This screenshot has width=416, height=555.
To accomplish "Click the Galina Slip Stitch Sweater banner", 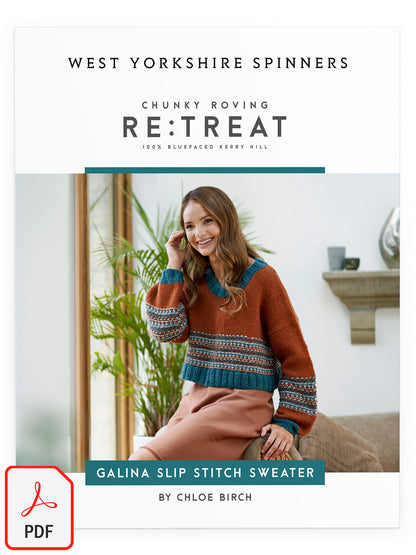I will pos(205,473).
